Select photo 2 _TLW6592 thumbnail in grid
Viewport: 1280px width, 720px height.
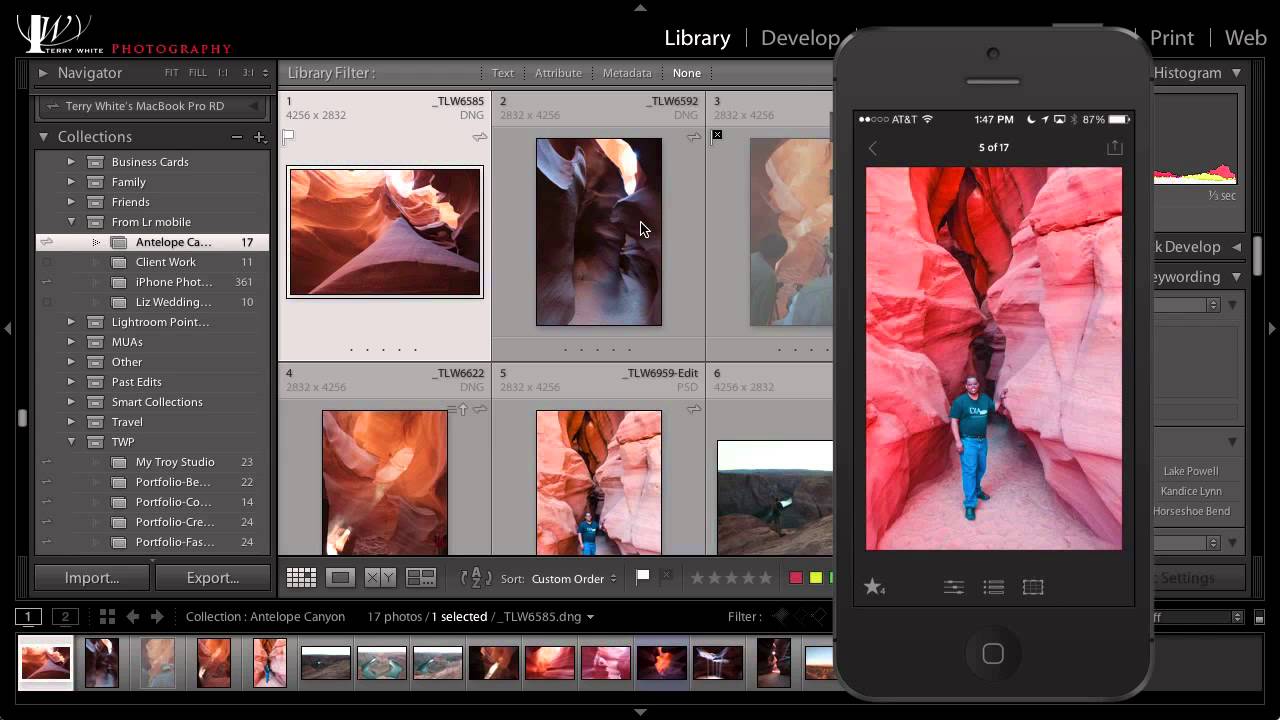tap(599, 232)
